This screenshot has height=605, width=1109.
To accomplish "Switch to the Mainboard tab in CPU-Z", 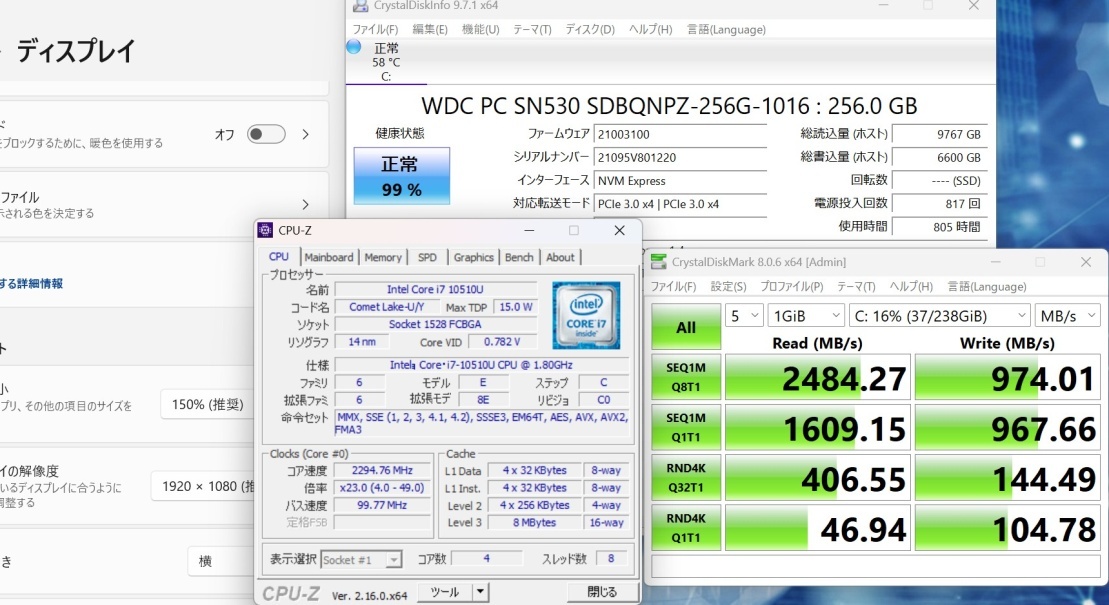I will 329,258.
